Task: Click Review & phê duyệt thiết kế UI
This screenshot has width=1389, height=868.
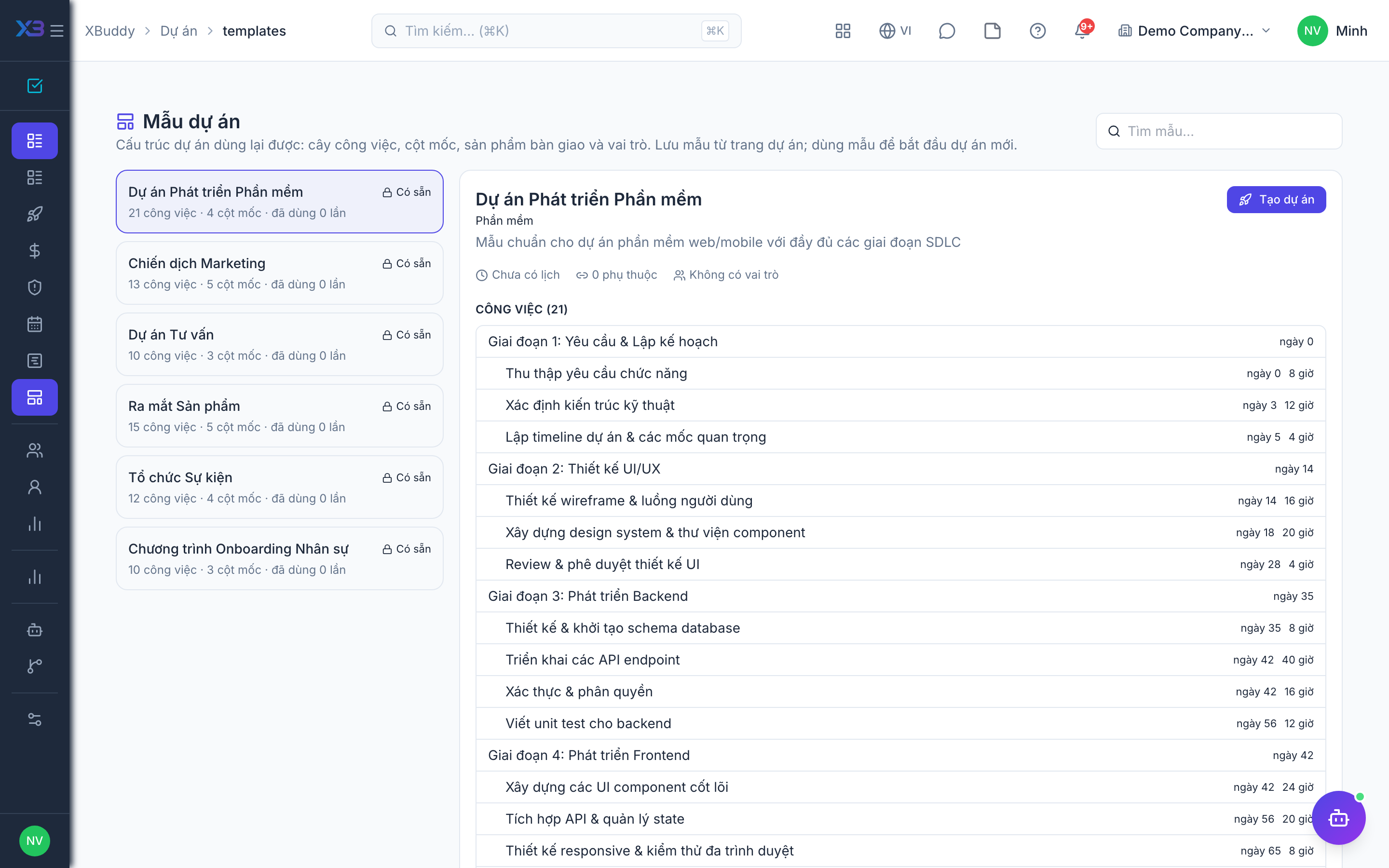Action: pyautogui.click(x=900, y=564)
